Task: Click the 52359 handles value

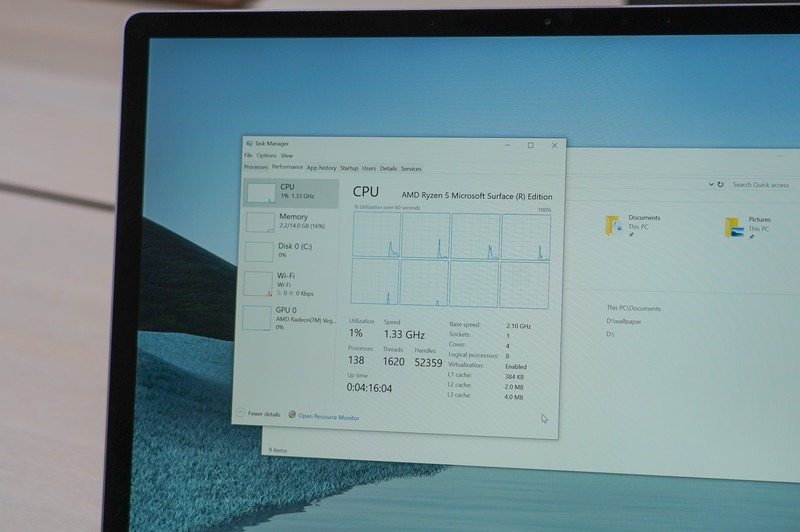Action: coord(428,363)
